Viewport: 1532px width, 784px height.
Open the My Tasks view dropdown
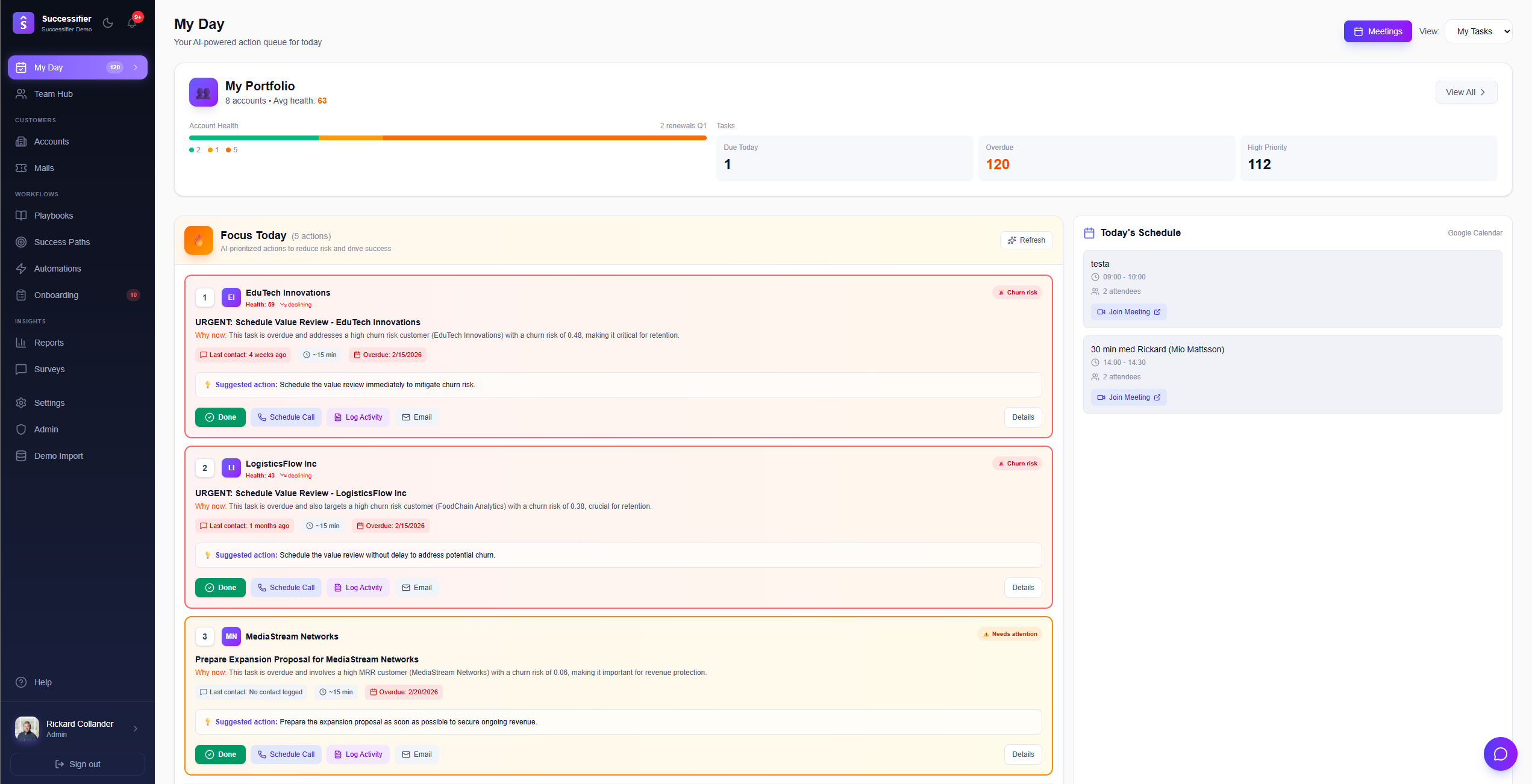(1478, 31)
